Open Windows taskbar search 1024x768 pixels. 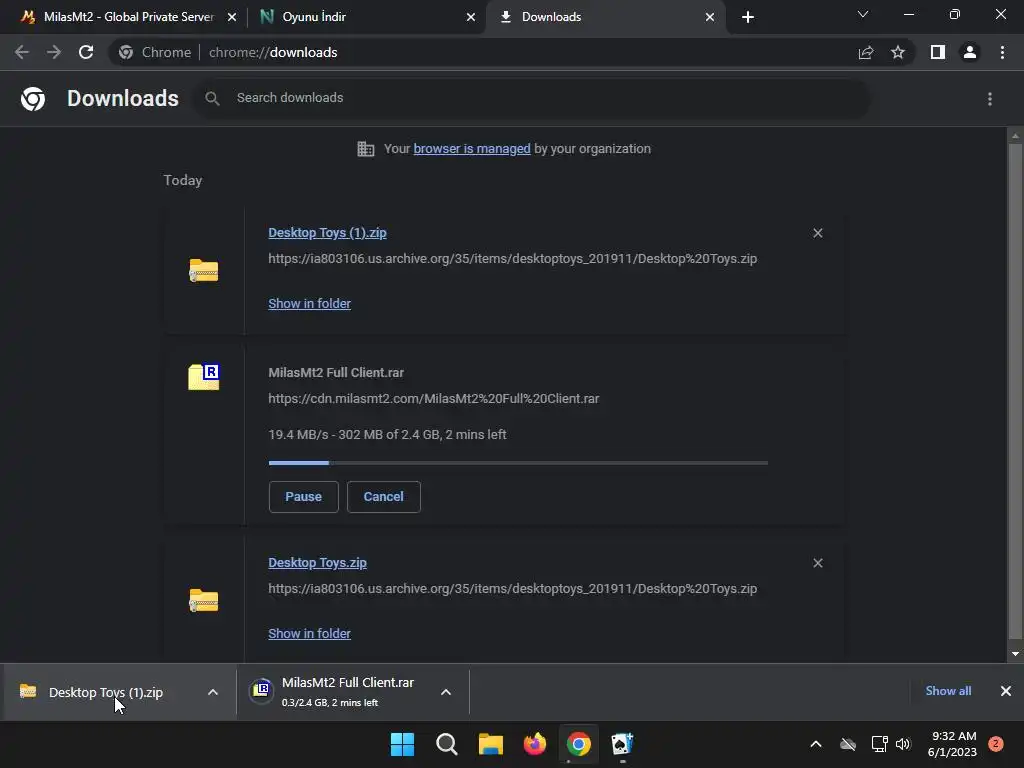pyautogui.click(x=447, y=744)
